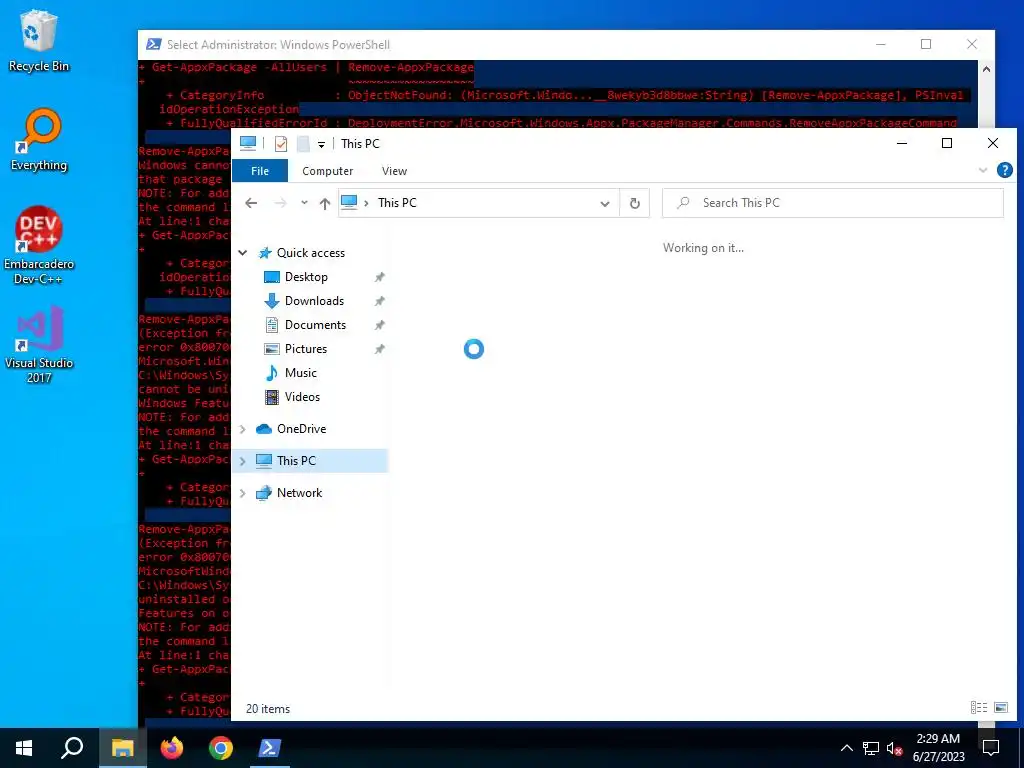This screenshot has height=768, width=1024.
Task: Open the muted volume tray icon
Action: click(x=894, y=748)
